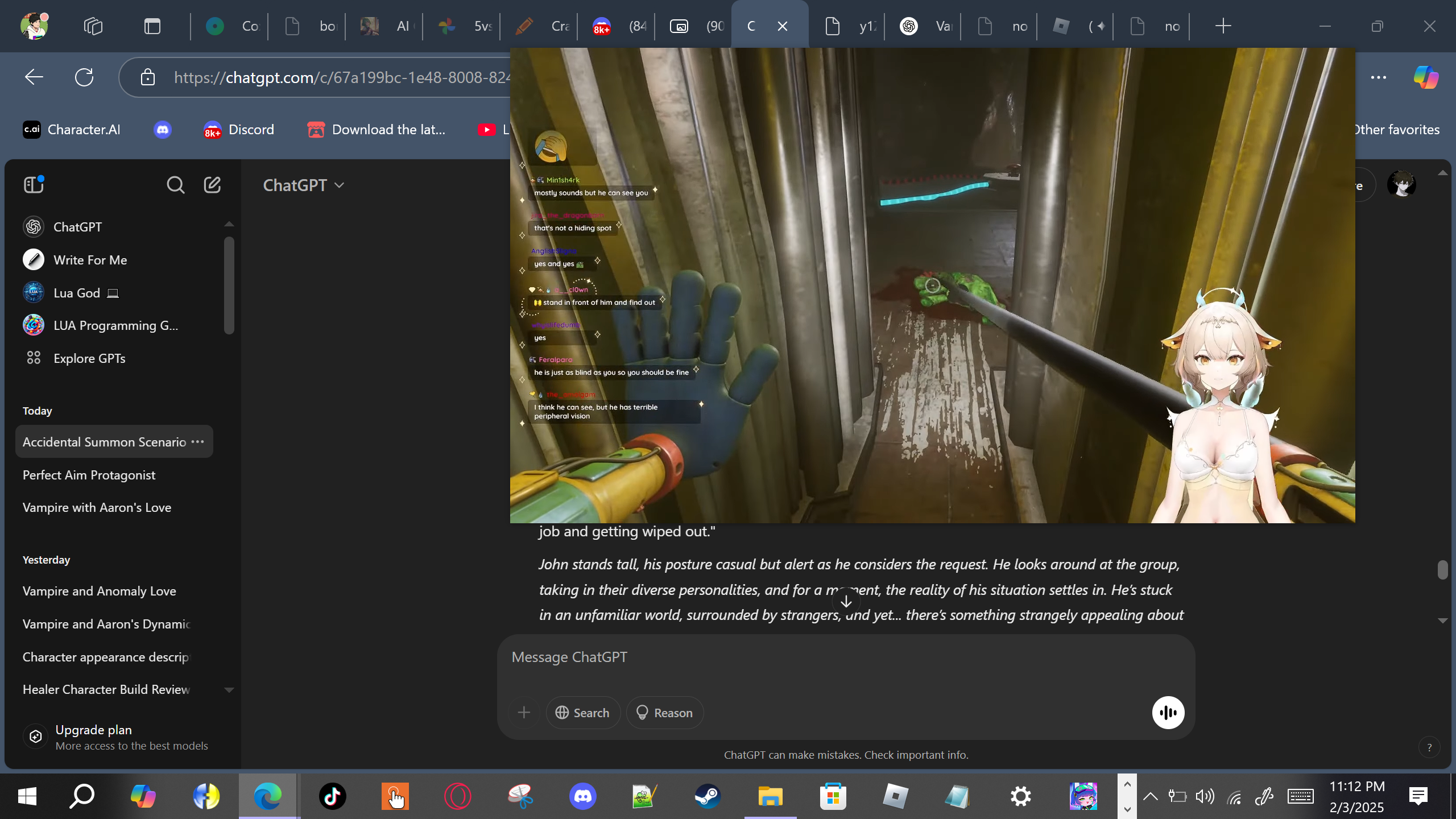
Task: Open File Explorer from the taskbar
Action: pos(770,796)
